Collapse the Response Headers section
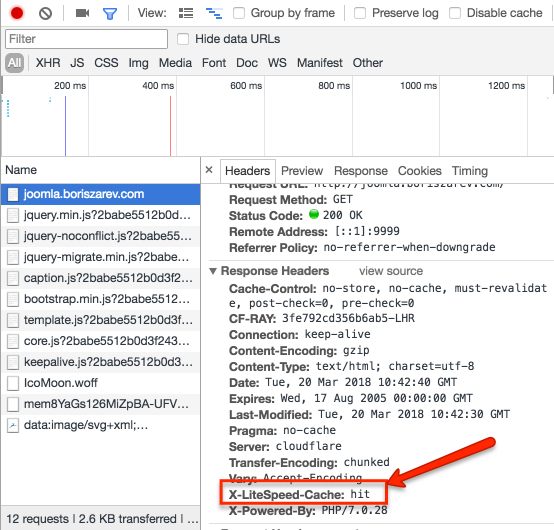This screenshot has height=530, width=554. click(213, 271)
